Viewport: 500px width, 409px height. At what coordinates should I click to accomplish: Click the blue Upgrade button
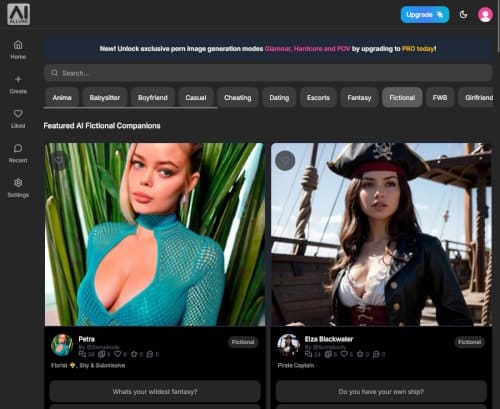point(425,15)
